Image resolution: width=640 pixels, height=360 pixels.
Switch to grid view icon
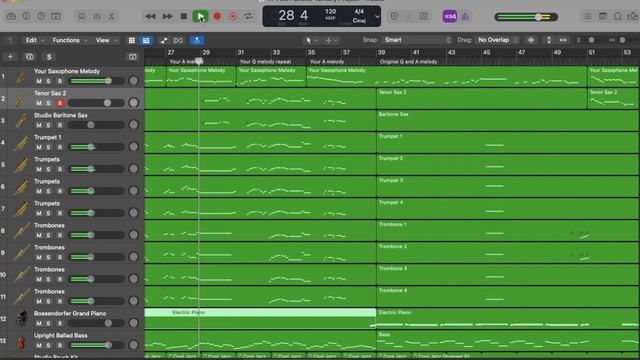131,40
